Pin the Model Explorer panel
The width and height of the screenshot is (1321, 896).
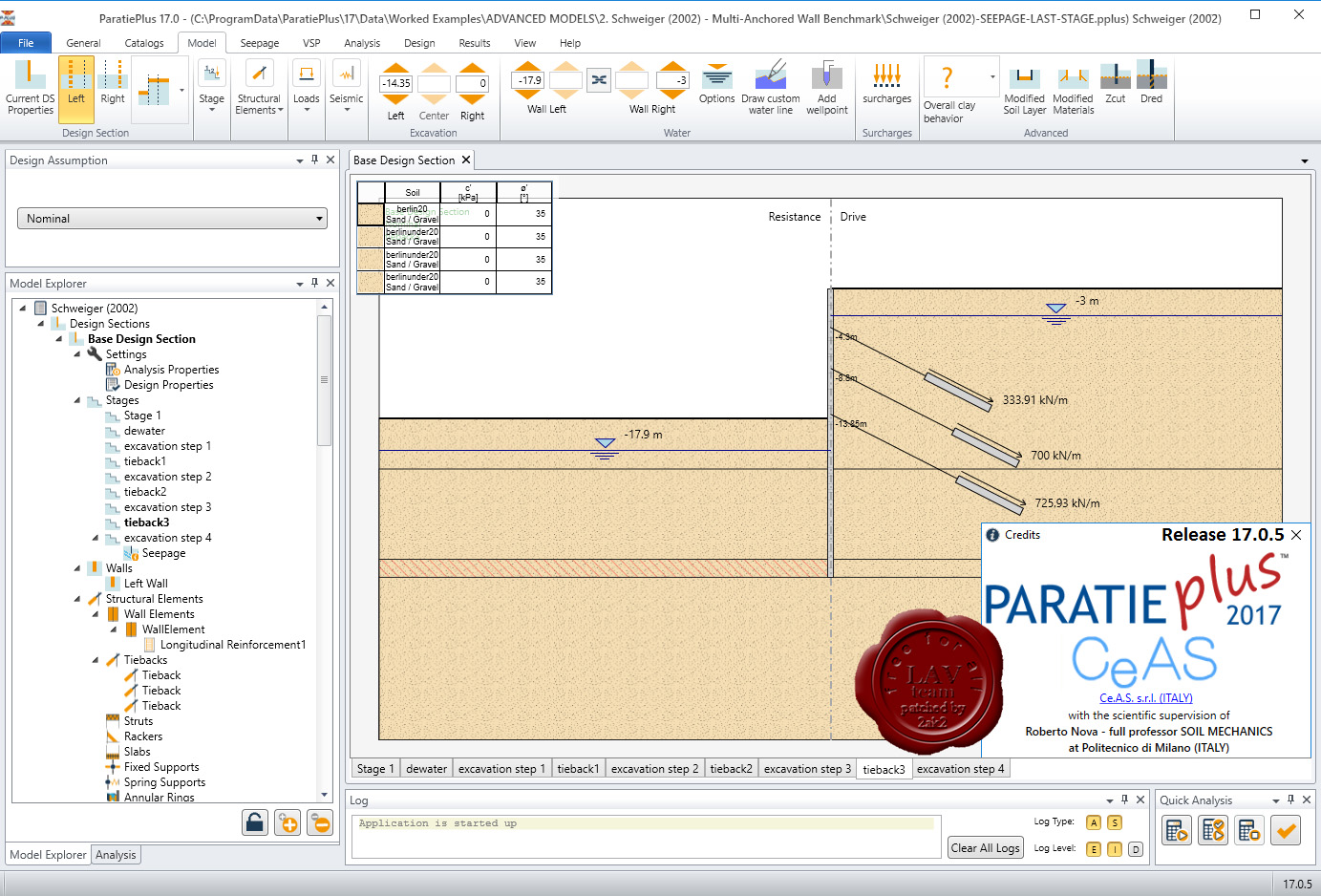pos(314,283)
